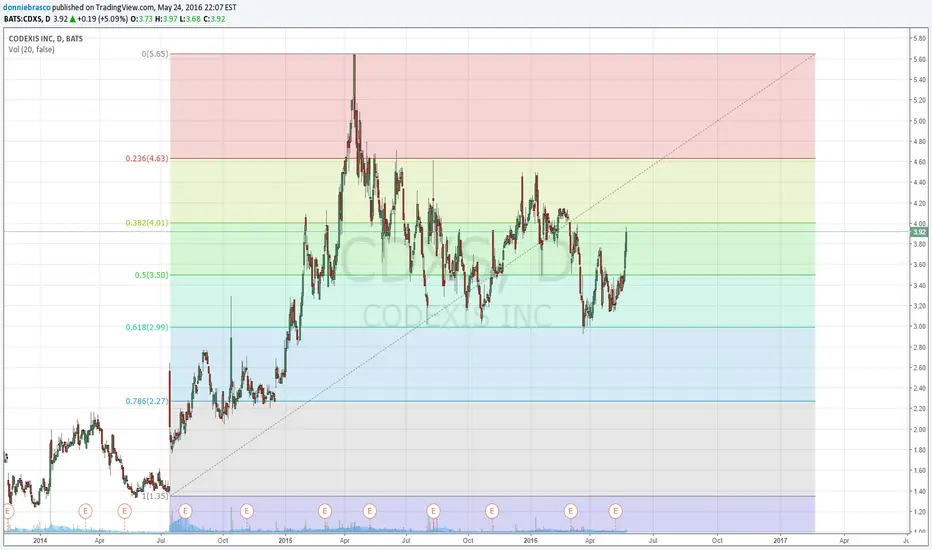
Task: Select the 0(5.65) Fibonacci level label
Action: point(155,54)
